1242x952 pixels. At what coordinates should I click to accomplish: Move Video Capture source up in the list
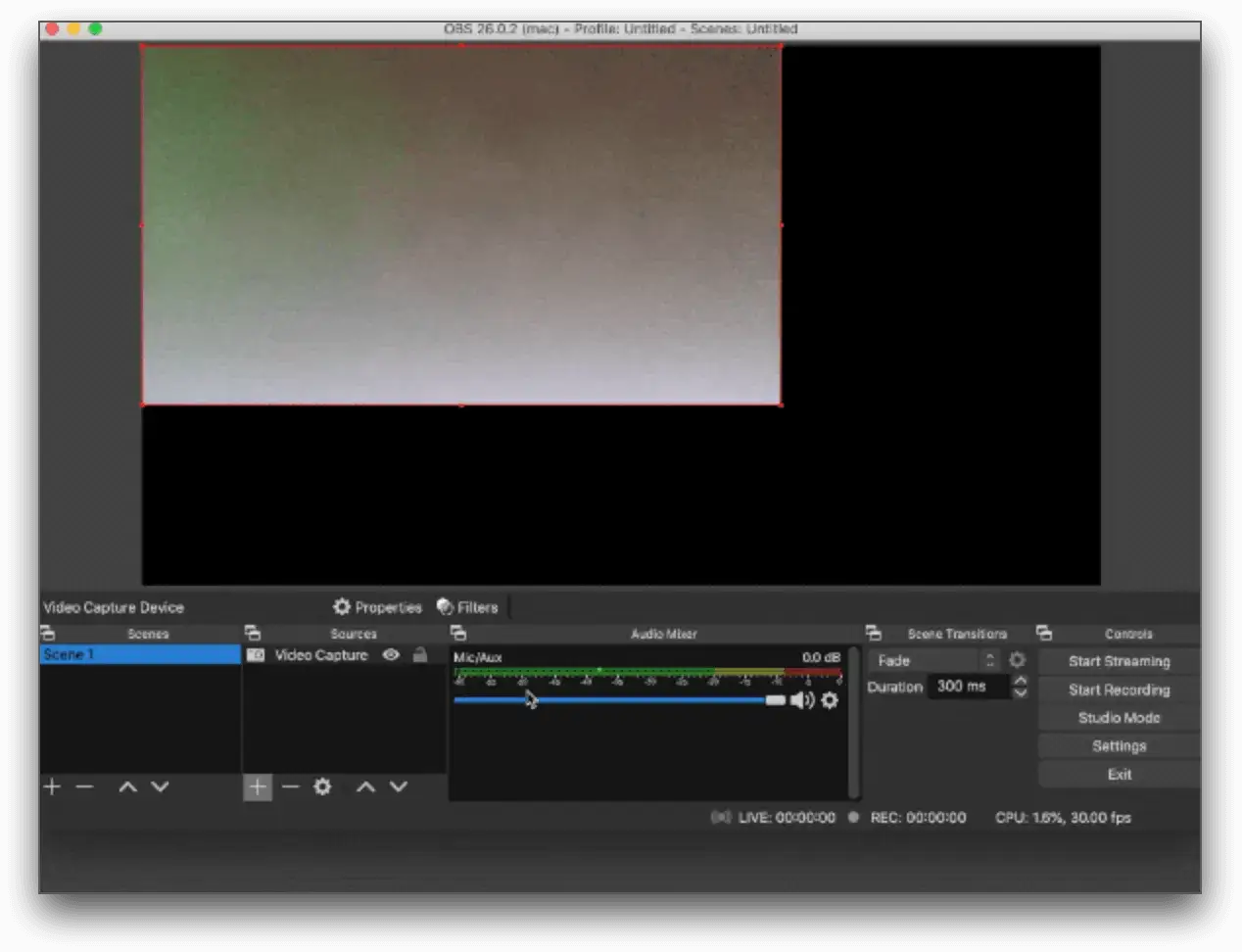point(366,786)
